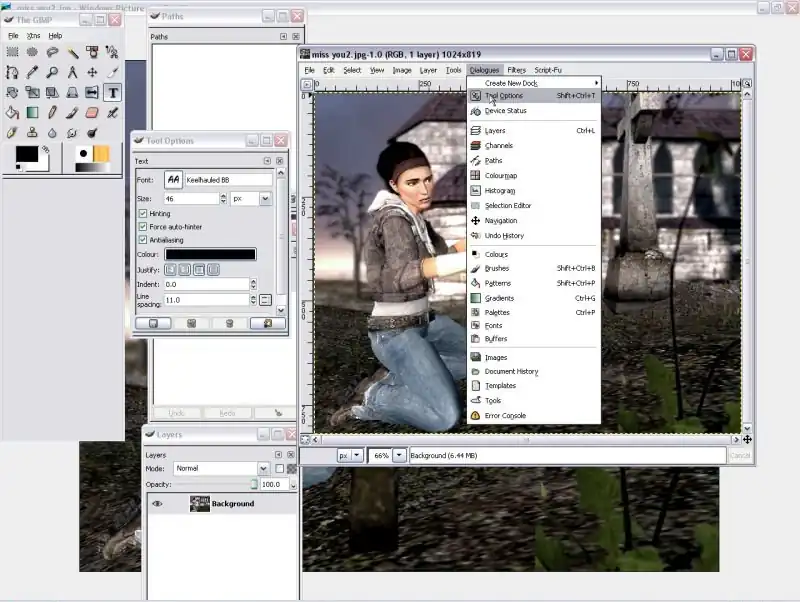Select the Rectangle Select tool
The height and width of the screenshot is (602, 800).
click(12, 52)
